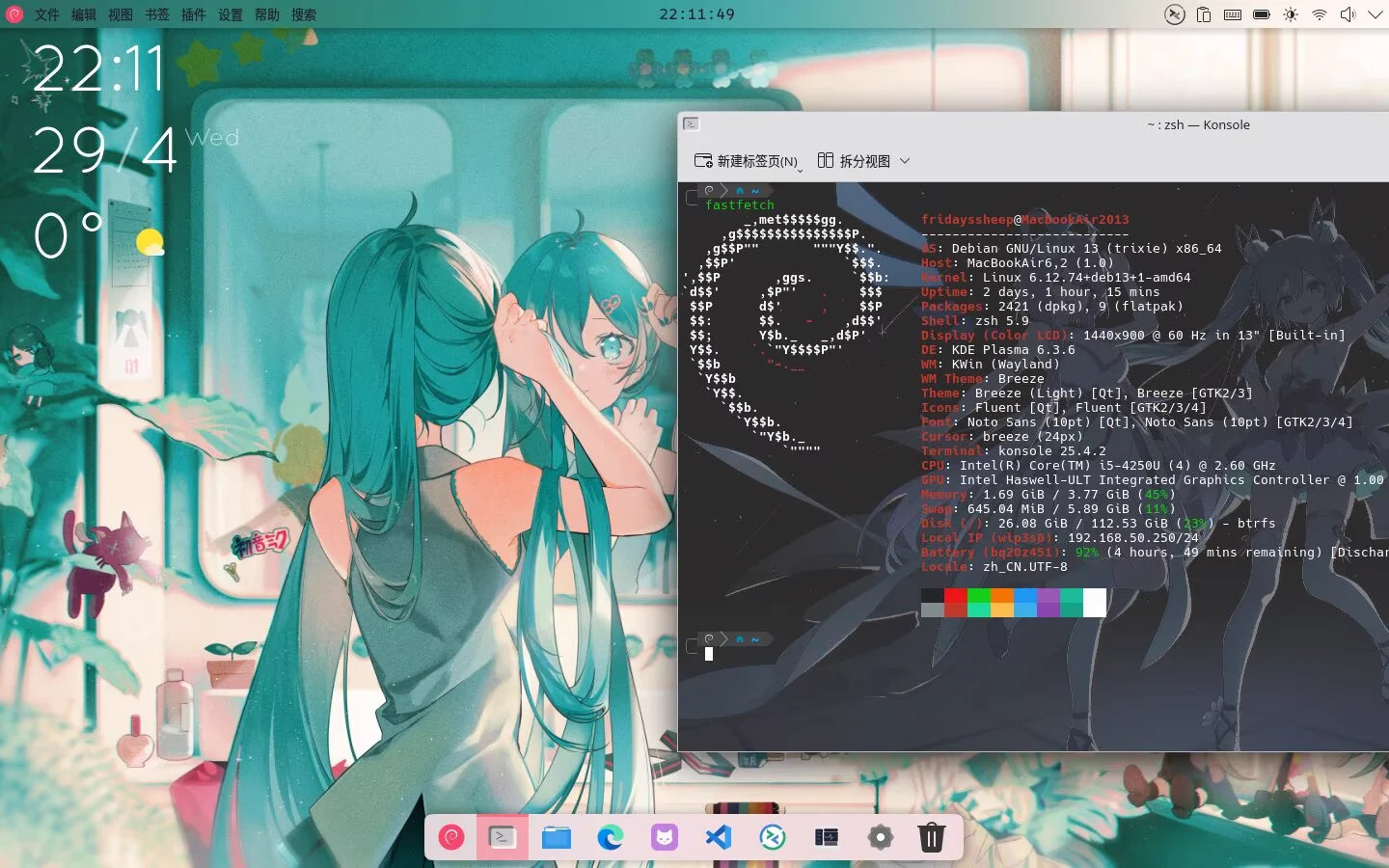Click the 搜索 item in top menu bar
The width and height of the screenshot is (1389, 868).
pyautogui.click(x=304, y=14)
